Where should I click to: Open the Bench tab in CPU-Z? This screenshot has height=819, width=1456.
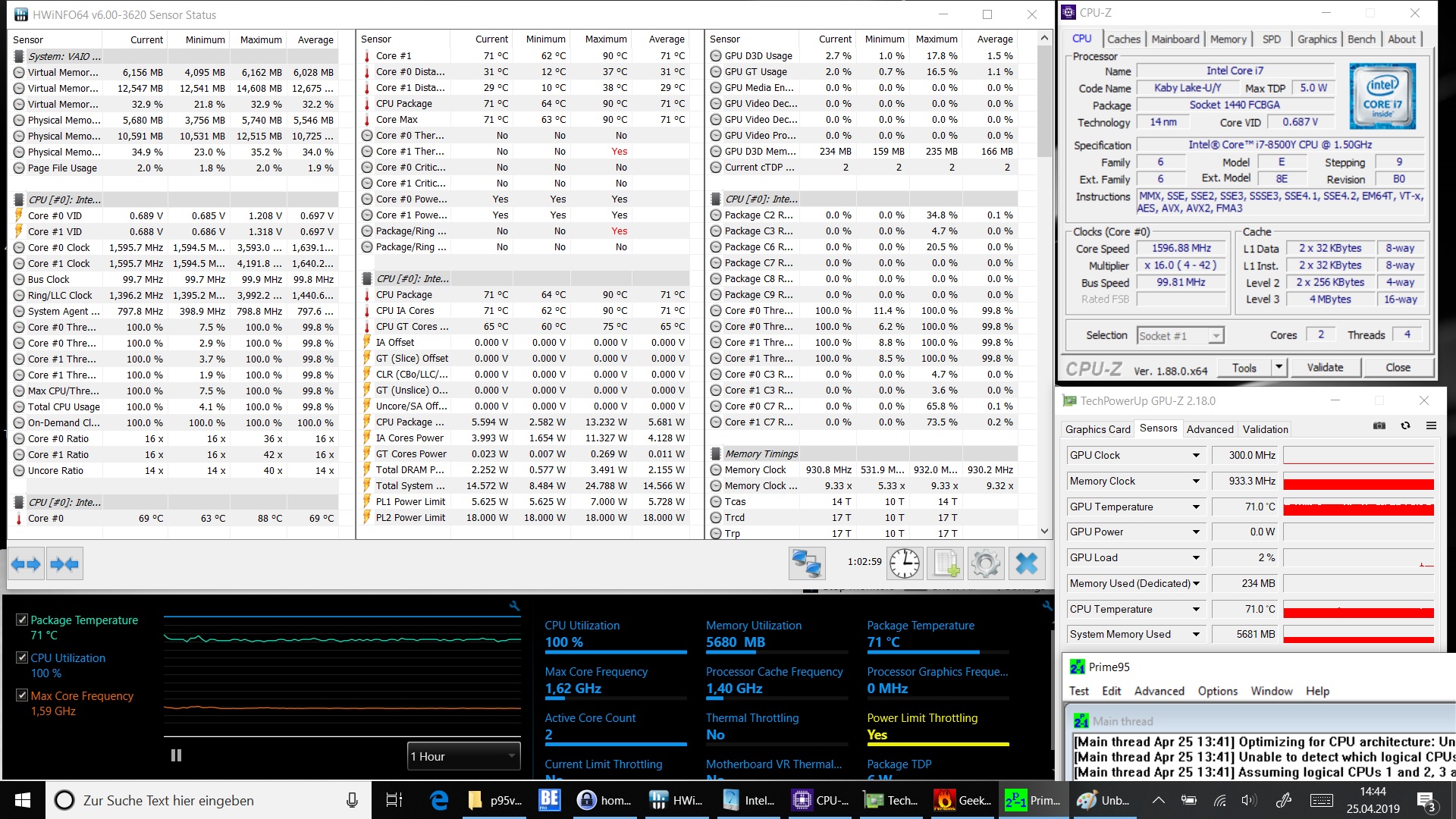pos(1361,39)
